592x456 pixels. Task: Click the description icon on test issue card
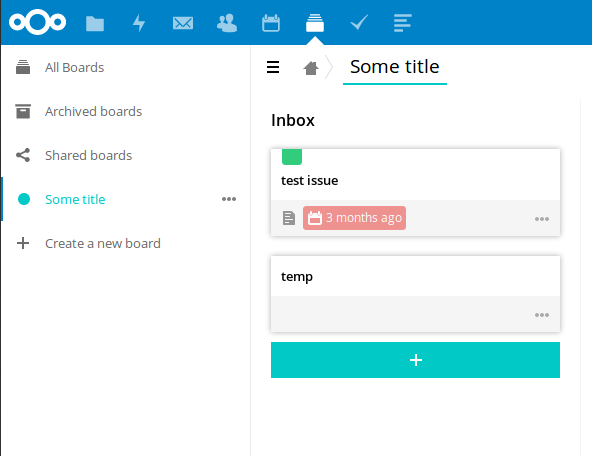(289, 218)
